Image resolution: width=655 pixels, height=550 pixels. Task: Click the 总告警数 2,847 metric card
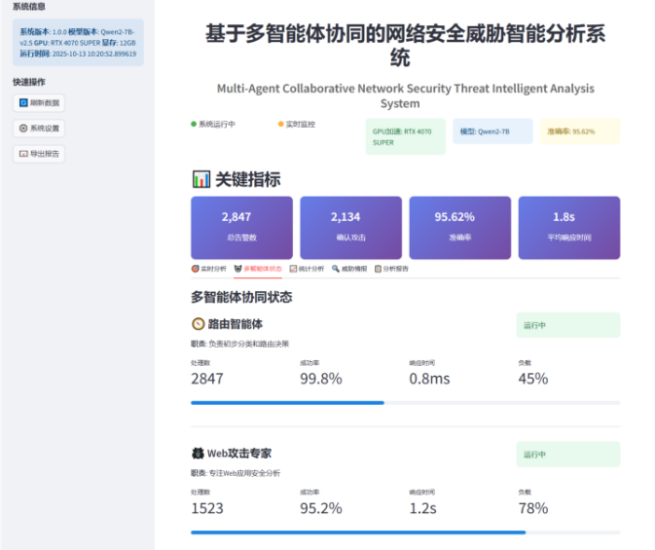pyautogui.click(x=241, y=227)
